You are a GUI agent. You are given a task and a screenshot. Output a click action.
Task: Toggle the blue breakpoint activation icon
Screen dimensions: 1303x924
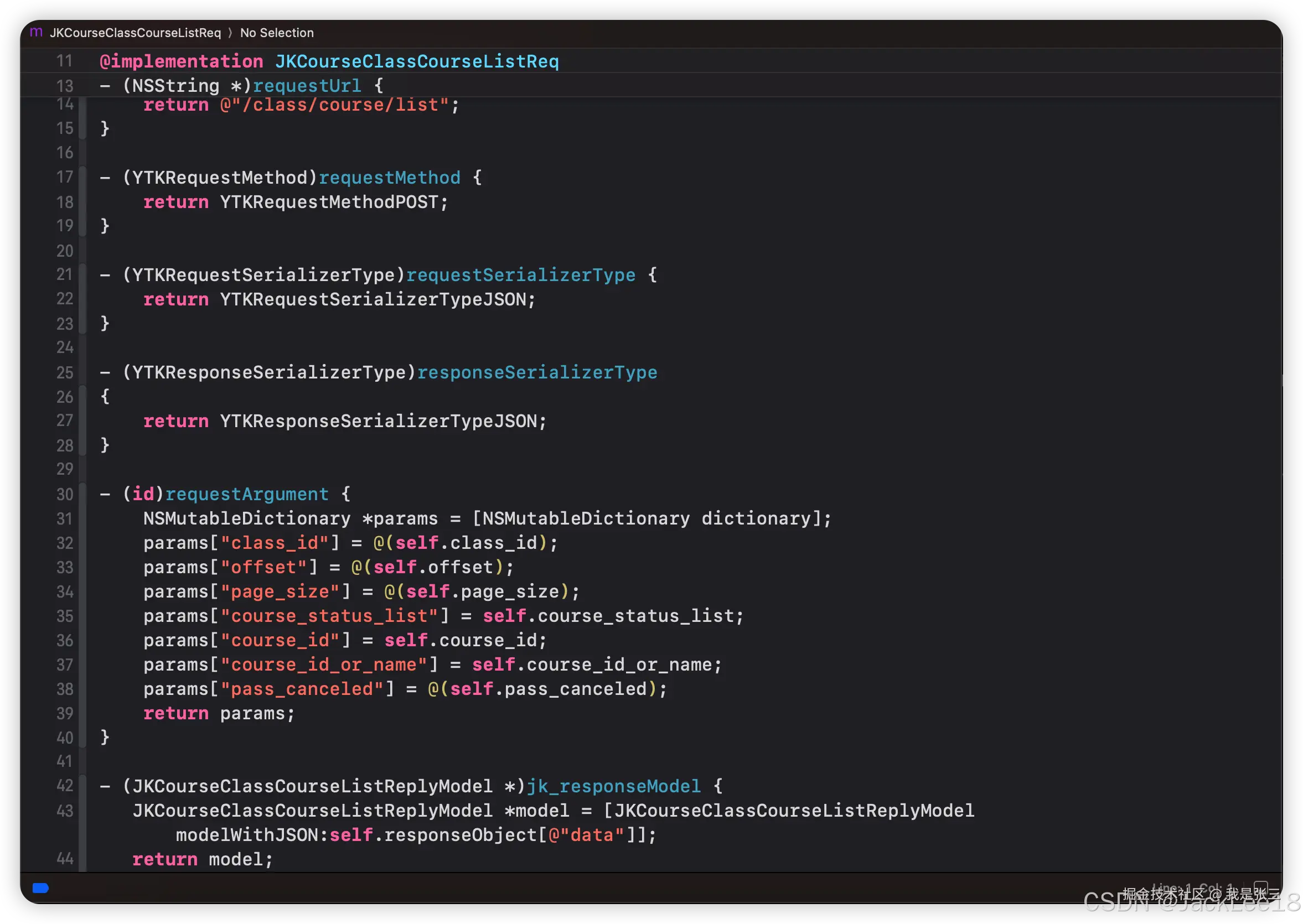coord(40,887)
